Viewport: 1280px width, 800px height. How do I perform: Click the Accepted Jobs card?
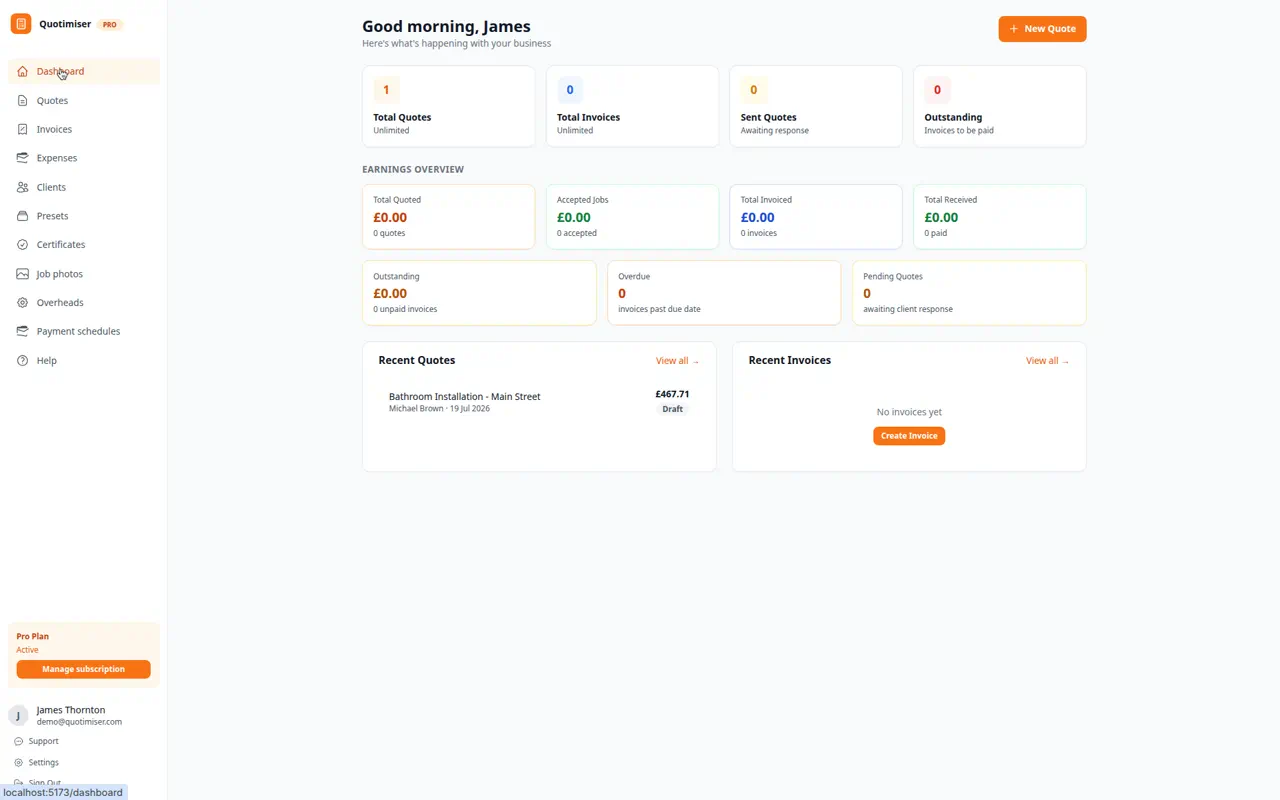[632, 217]
